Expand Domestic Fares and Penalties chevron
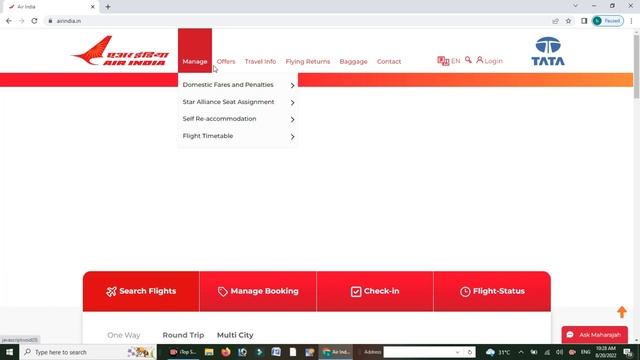Screen dimensions: 640x360 click(x=292, y=85)
